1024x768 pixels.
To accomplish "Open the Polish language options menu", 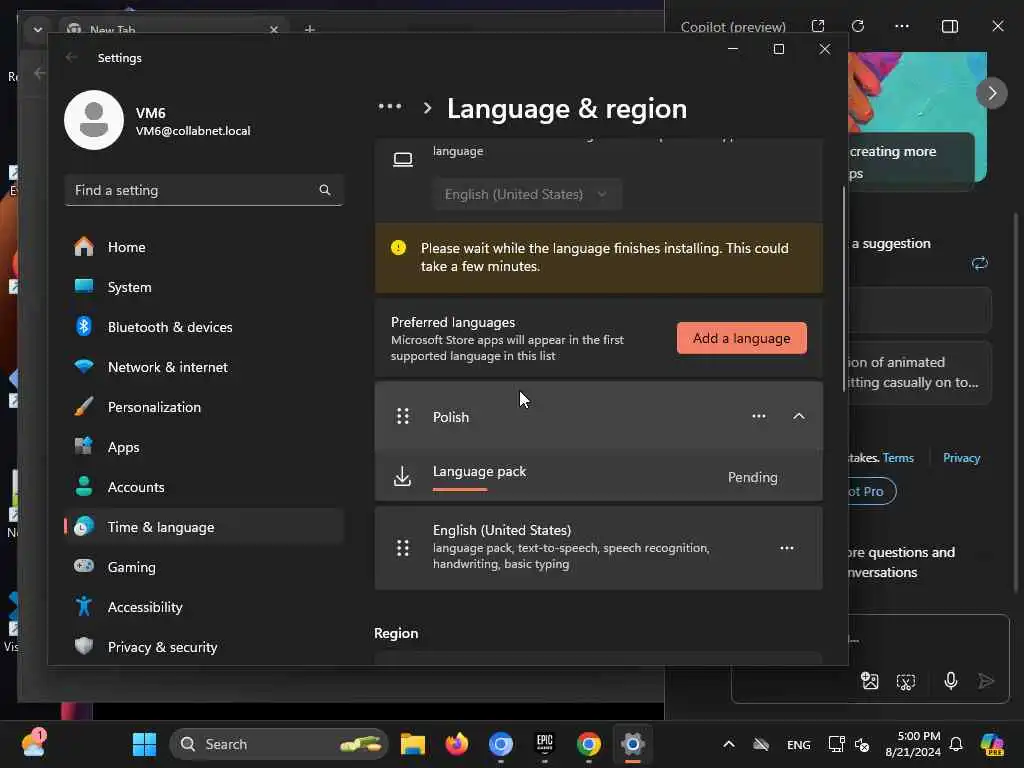I will (758, 416).
